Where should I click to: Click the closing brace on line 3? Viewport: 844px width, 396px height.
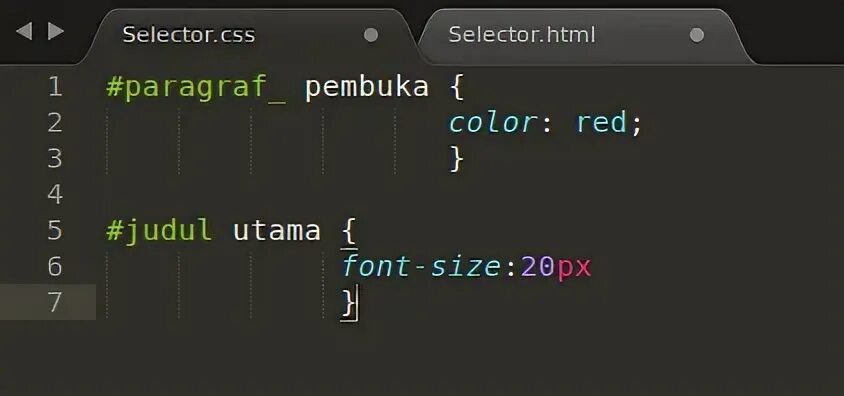456,159
